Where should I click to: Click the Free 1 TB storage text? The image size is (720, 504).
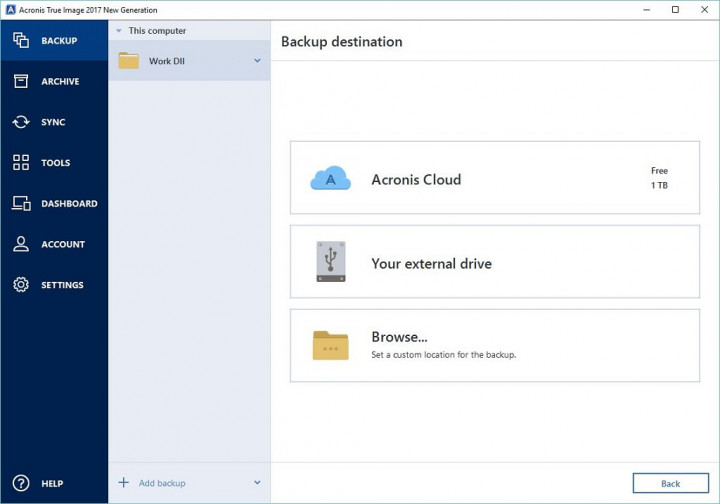[x=659, y=178]
